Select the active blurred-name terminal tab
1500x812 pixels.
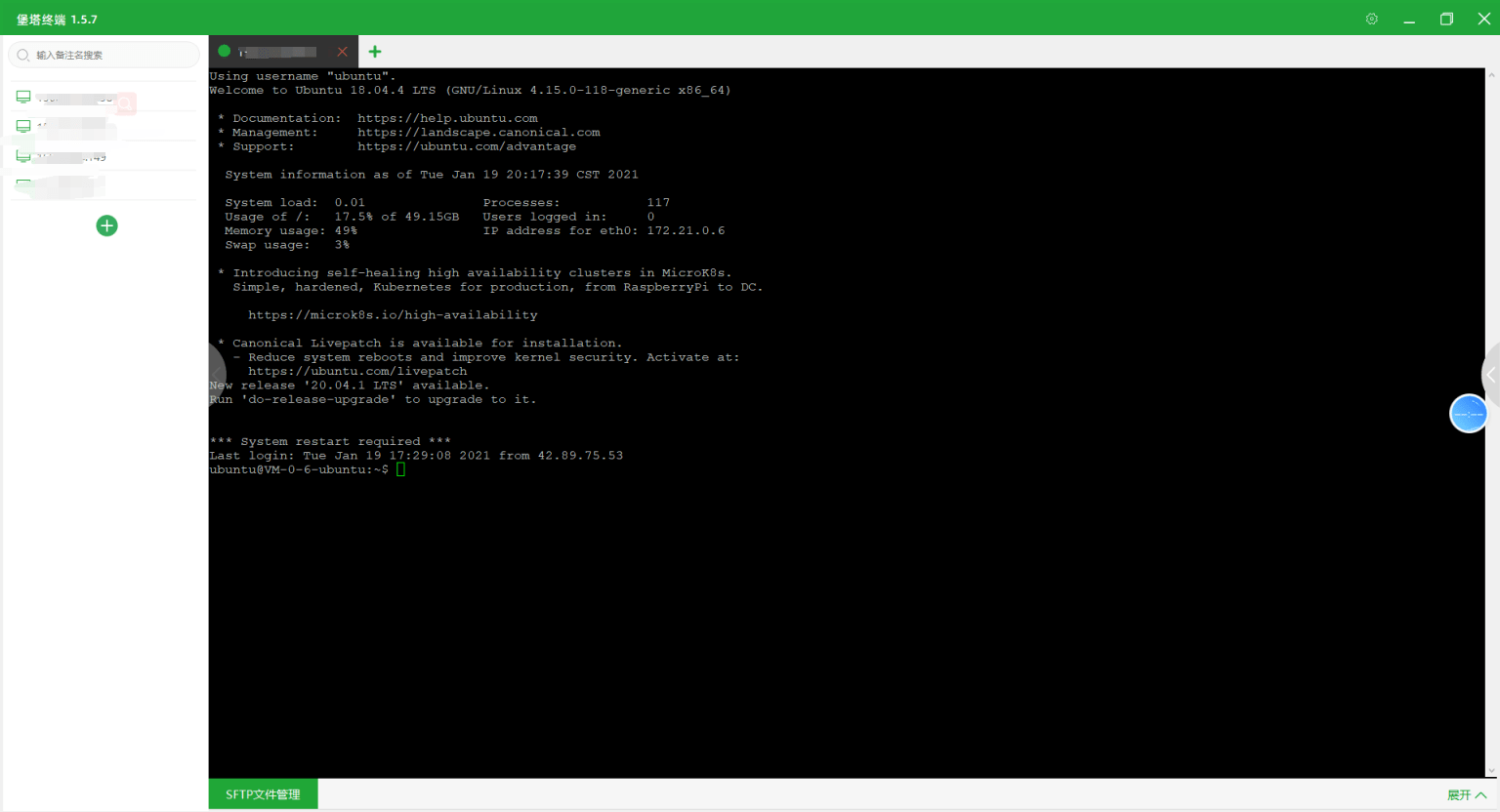coord(283,52)
